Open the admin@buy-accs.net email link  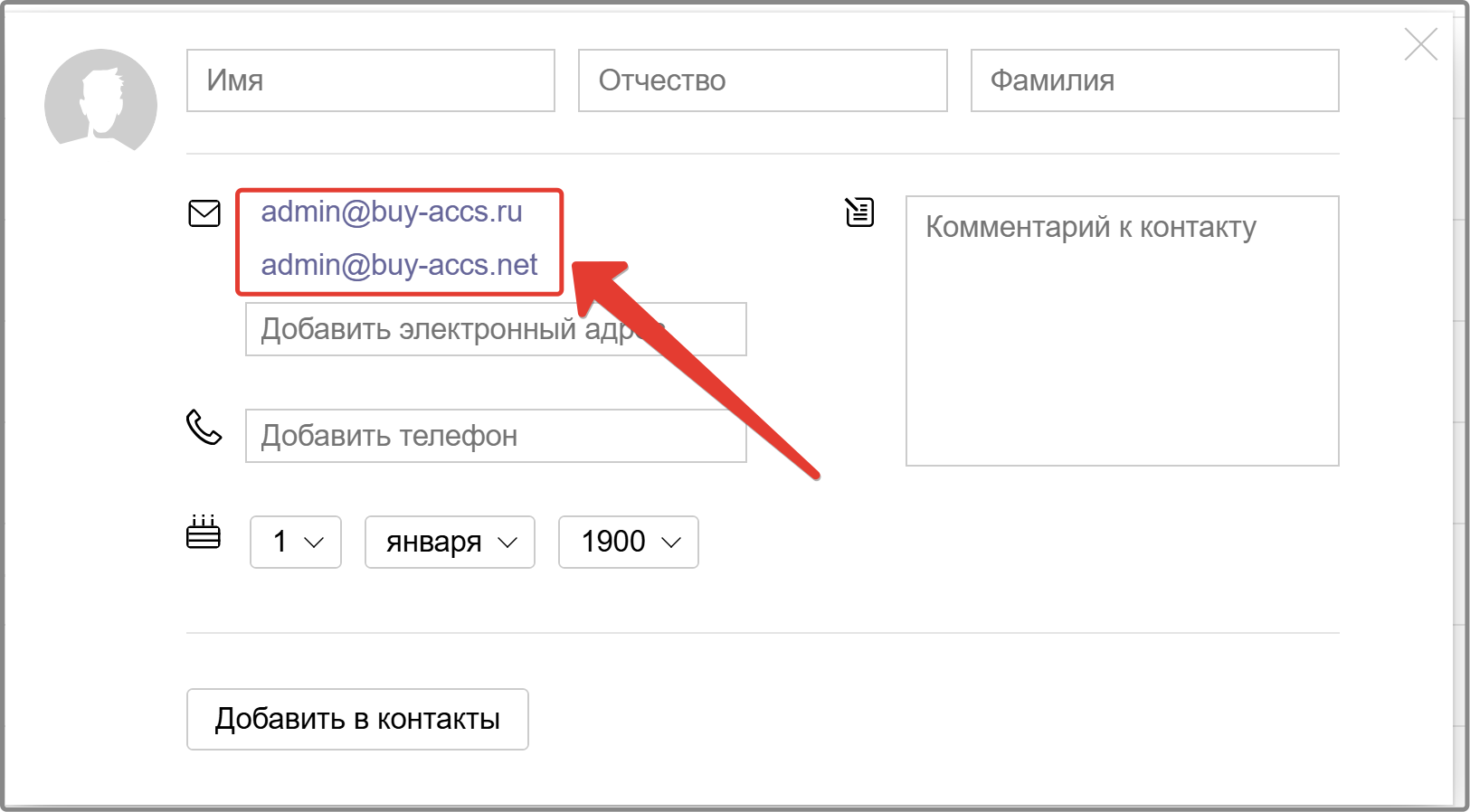399,265
